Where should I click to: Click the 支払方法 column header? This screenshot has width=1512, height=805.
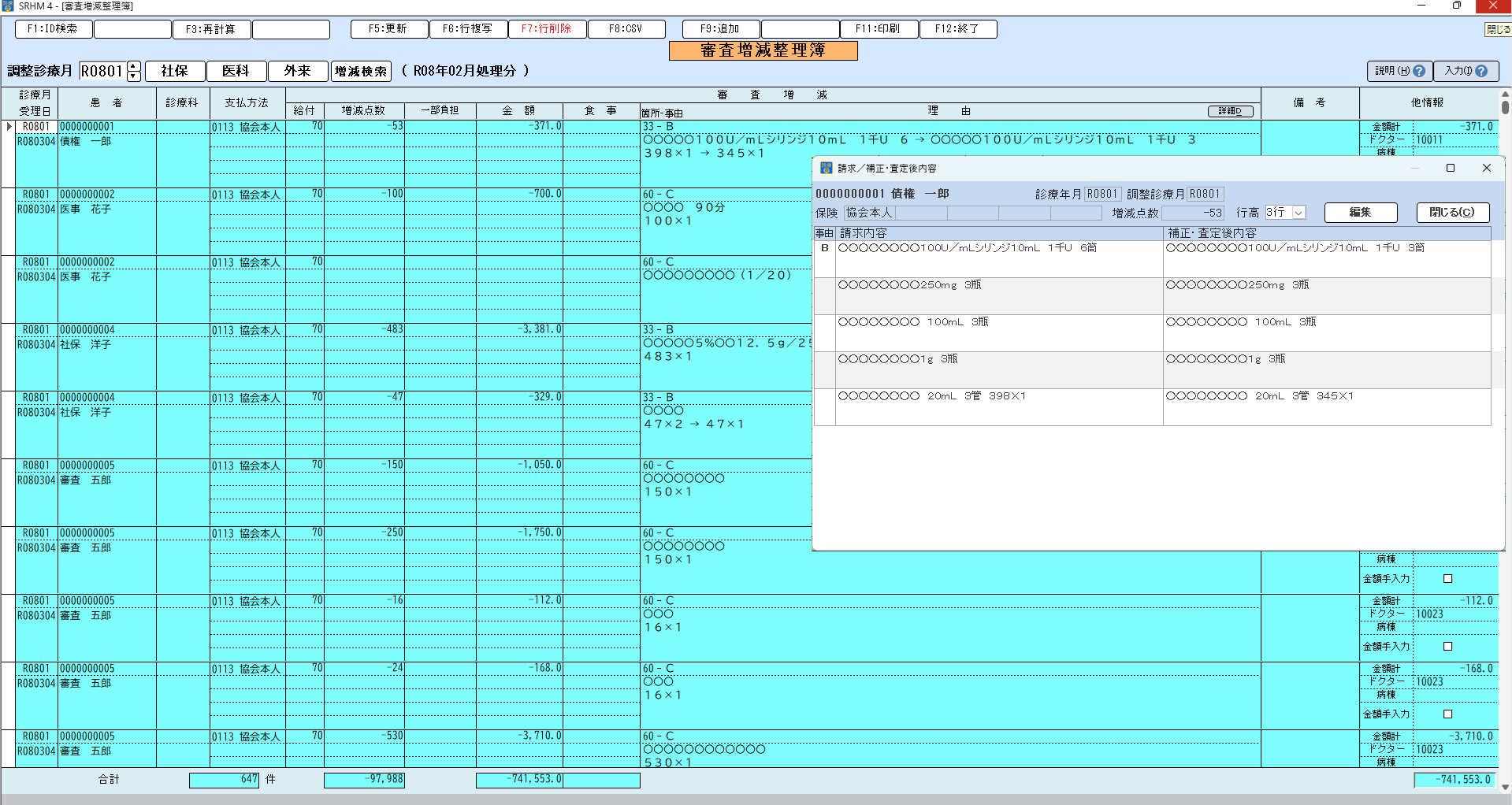click(x=247, y=102)
